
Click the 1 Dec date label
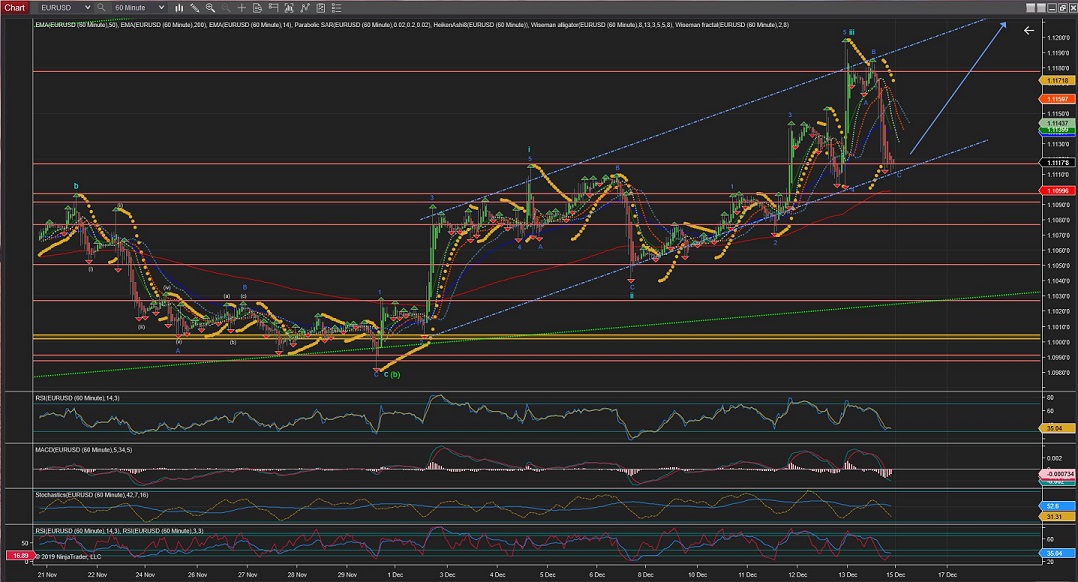tap(395, 574)
